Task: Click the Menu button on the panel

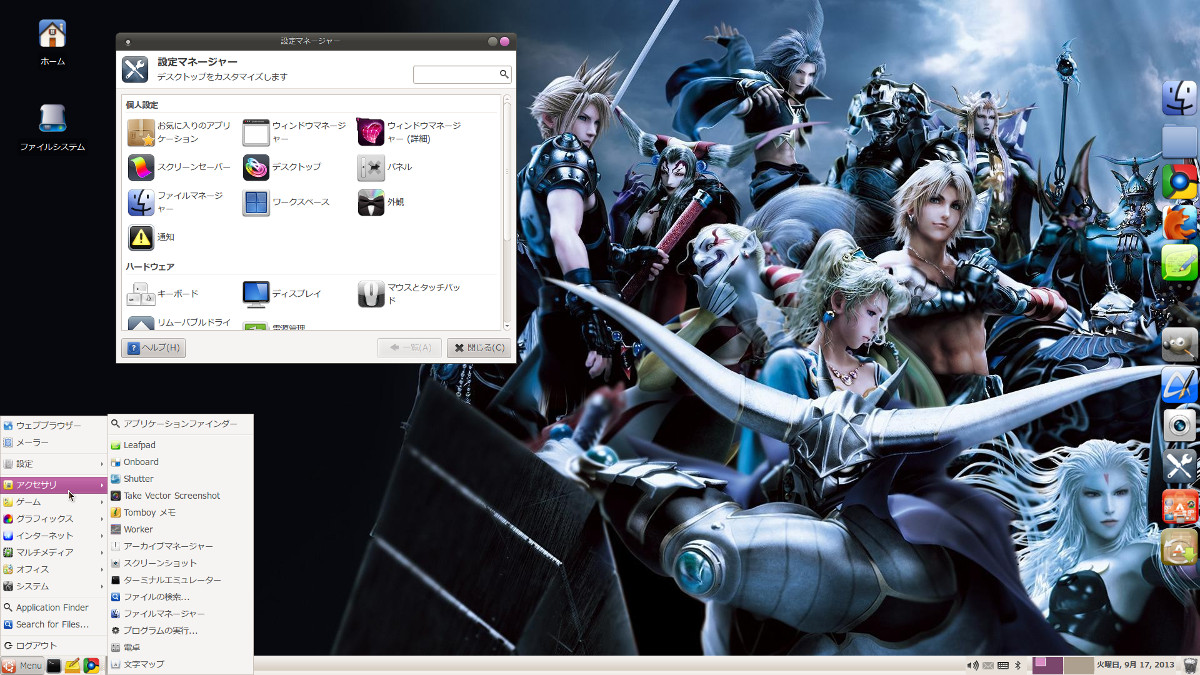Action: (22, 666)
